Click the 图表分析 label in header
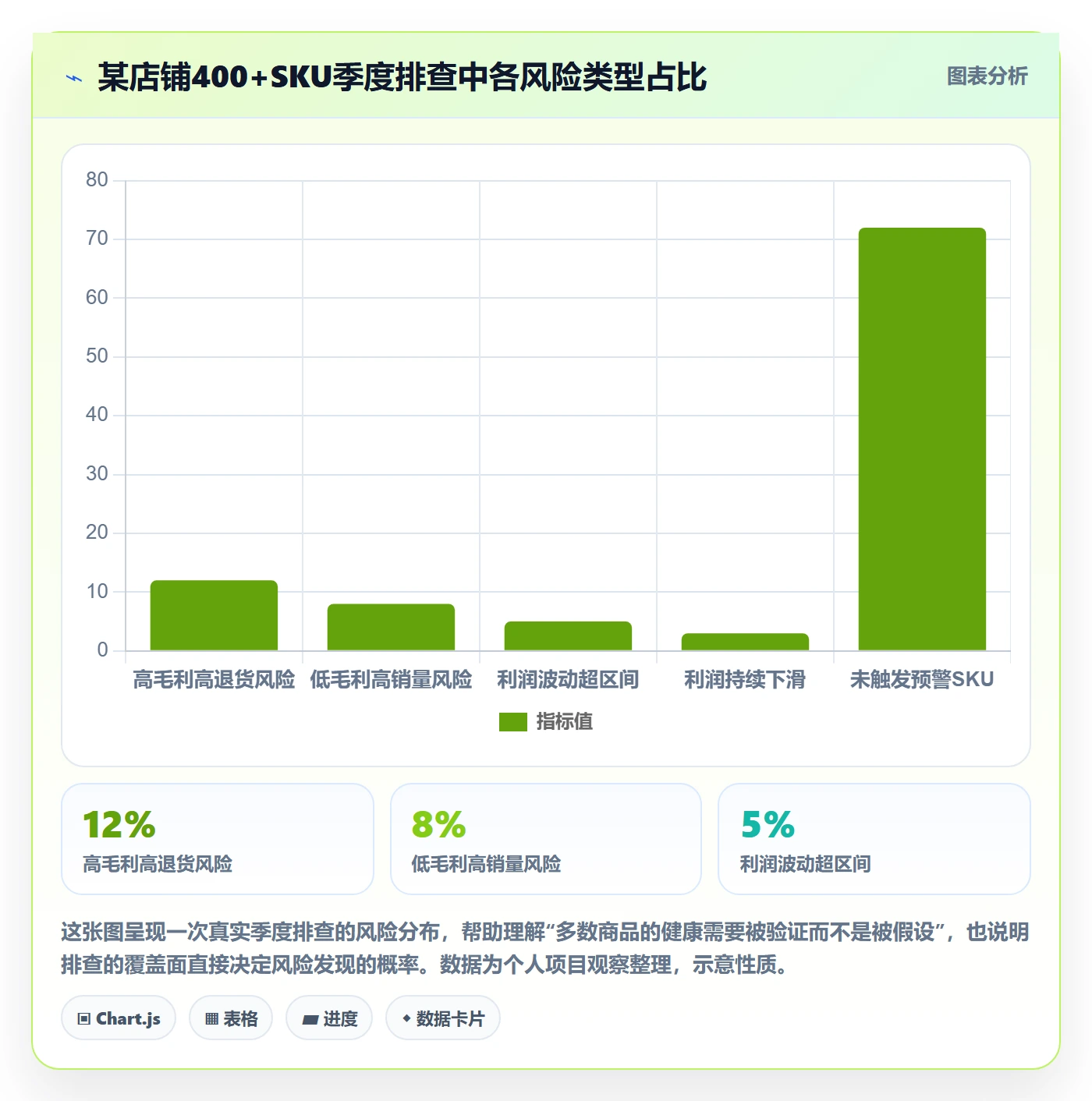The width and height of the screenshot is (1092, 1101). pyautogui.click(x=987, y=76)
